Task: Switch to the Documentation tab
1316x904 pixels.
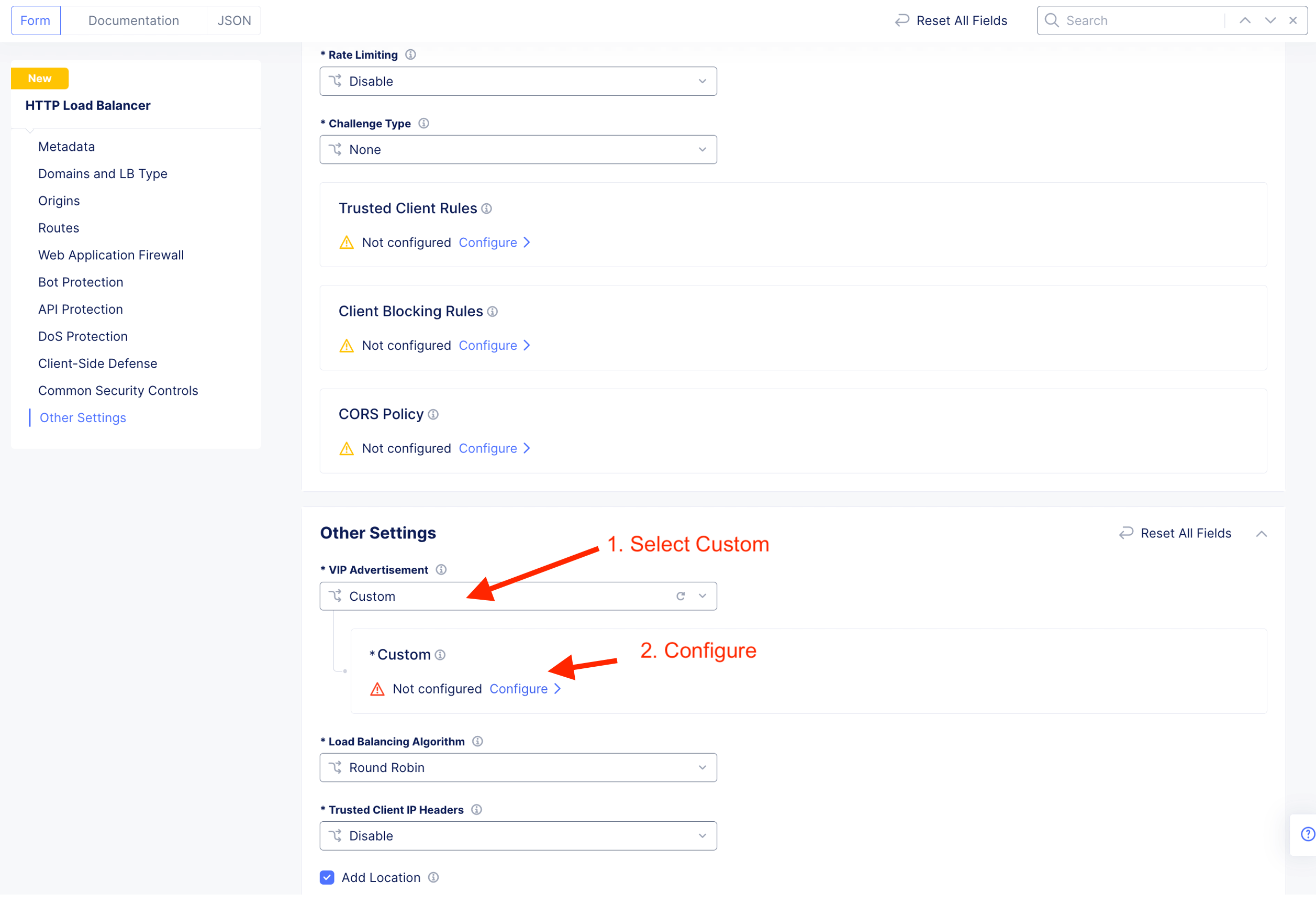Action: (133, 20)
